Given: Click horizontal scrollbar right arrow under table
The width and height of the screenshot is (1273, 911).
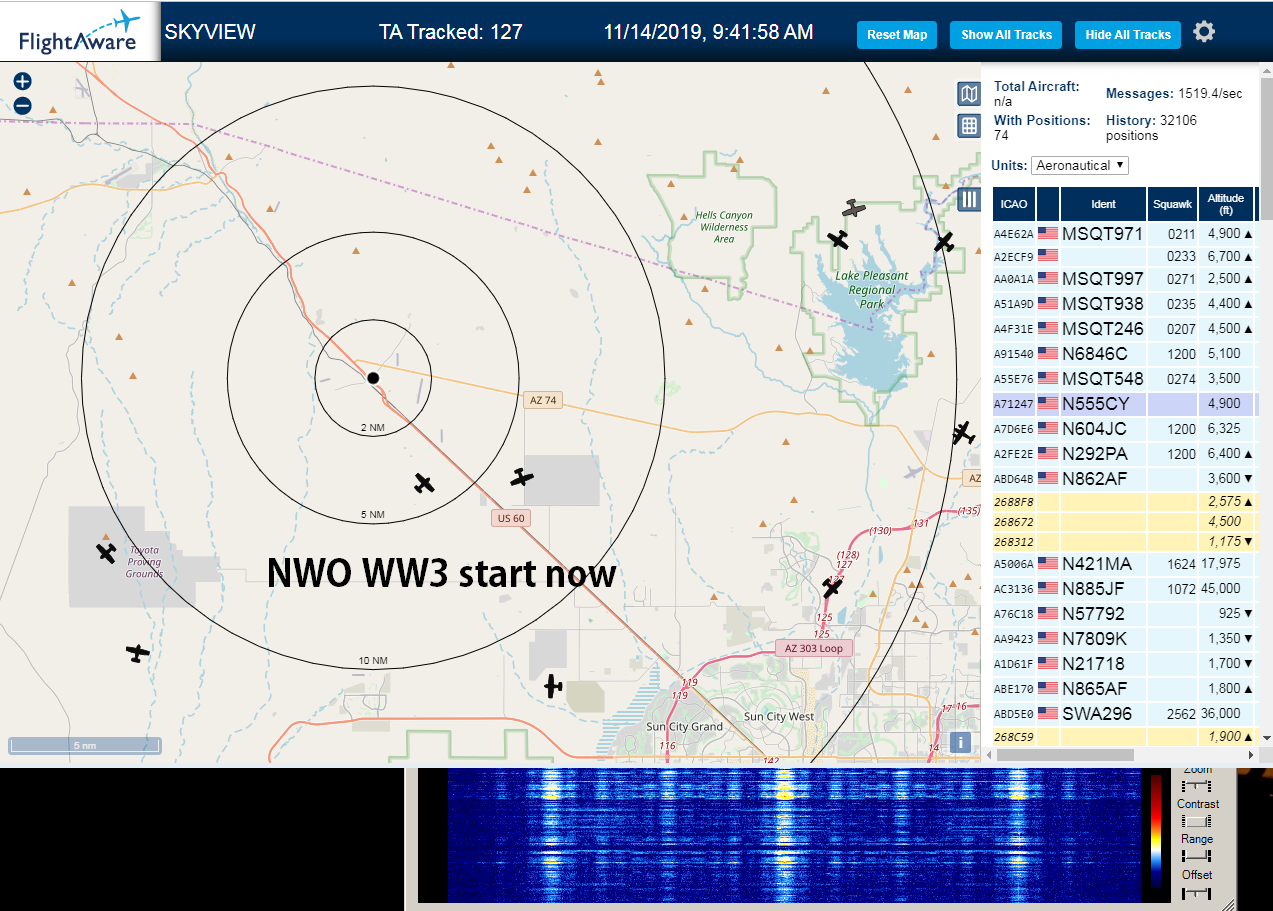Looking at the screenshot, I should tap(1250, 754).
